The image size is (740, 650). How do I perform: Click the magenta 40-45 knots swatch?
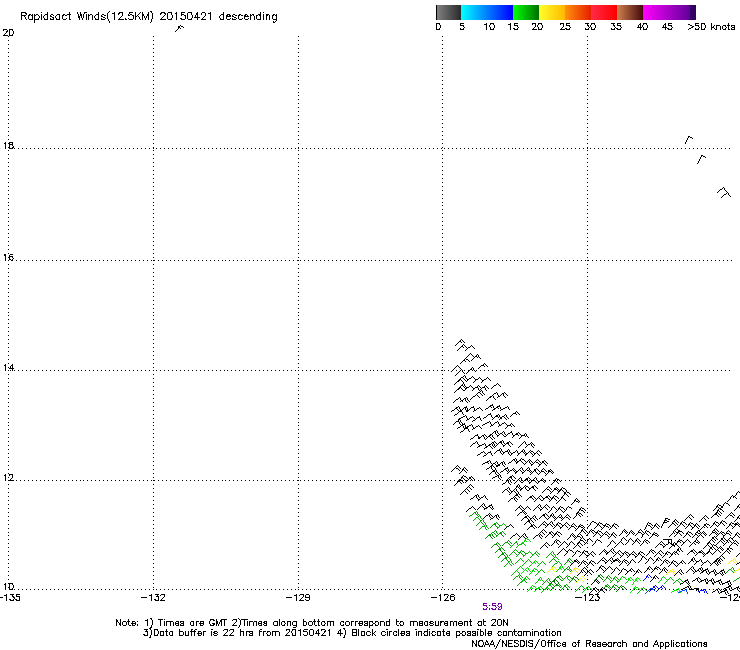pyautogui.click(x=656, y=12)
